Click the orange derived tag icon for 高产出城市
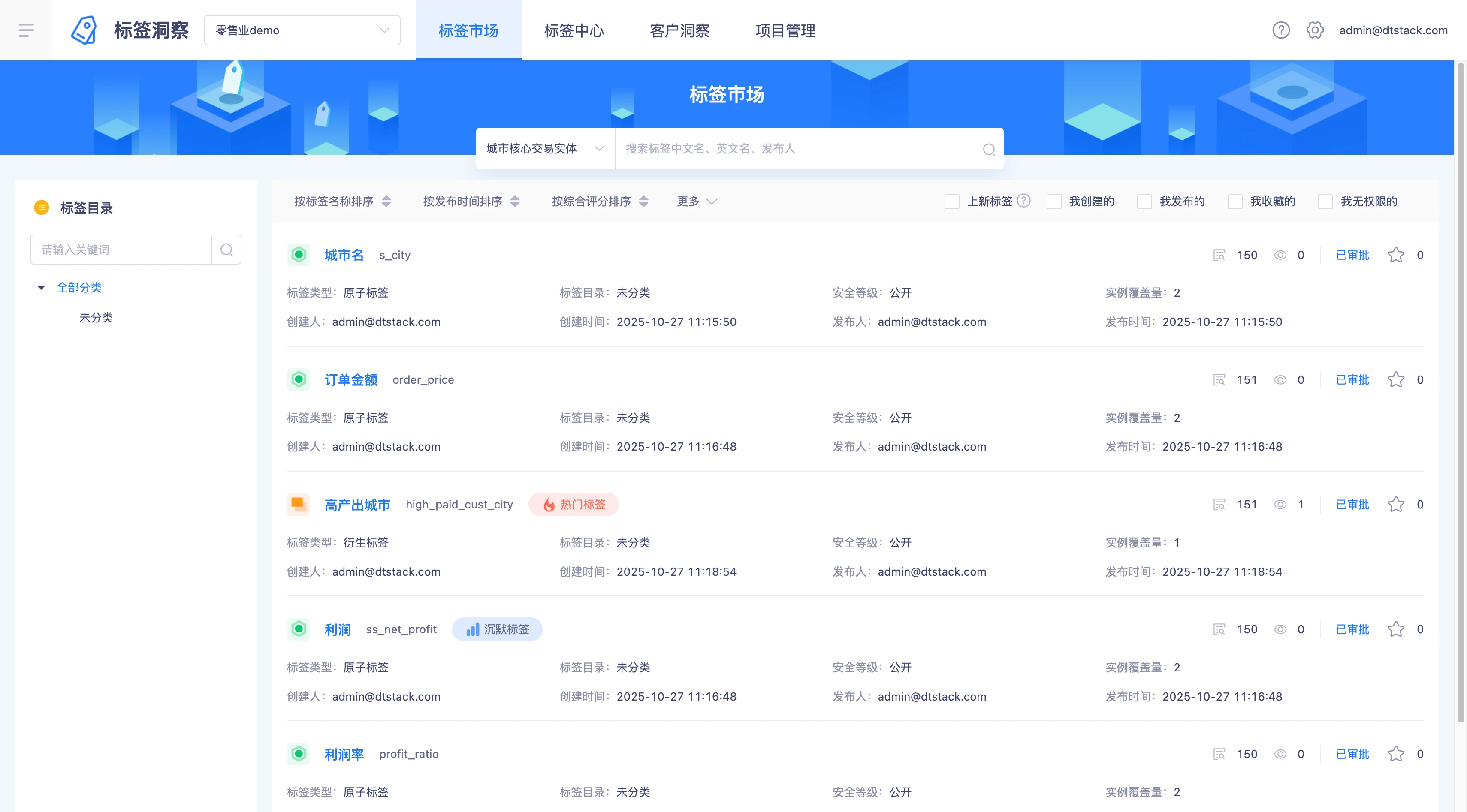Screen dimensions: 1467x812 pos(299,504)
